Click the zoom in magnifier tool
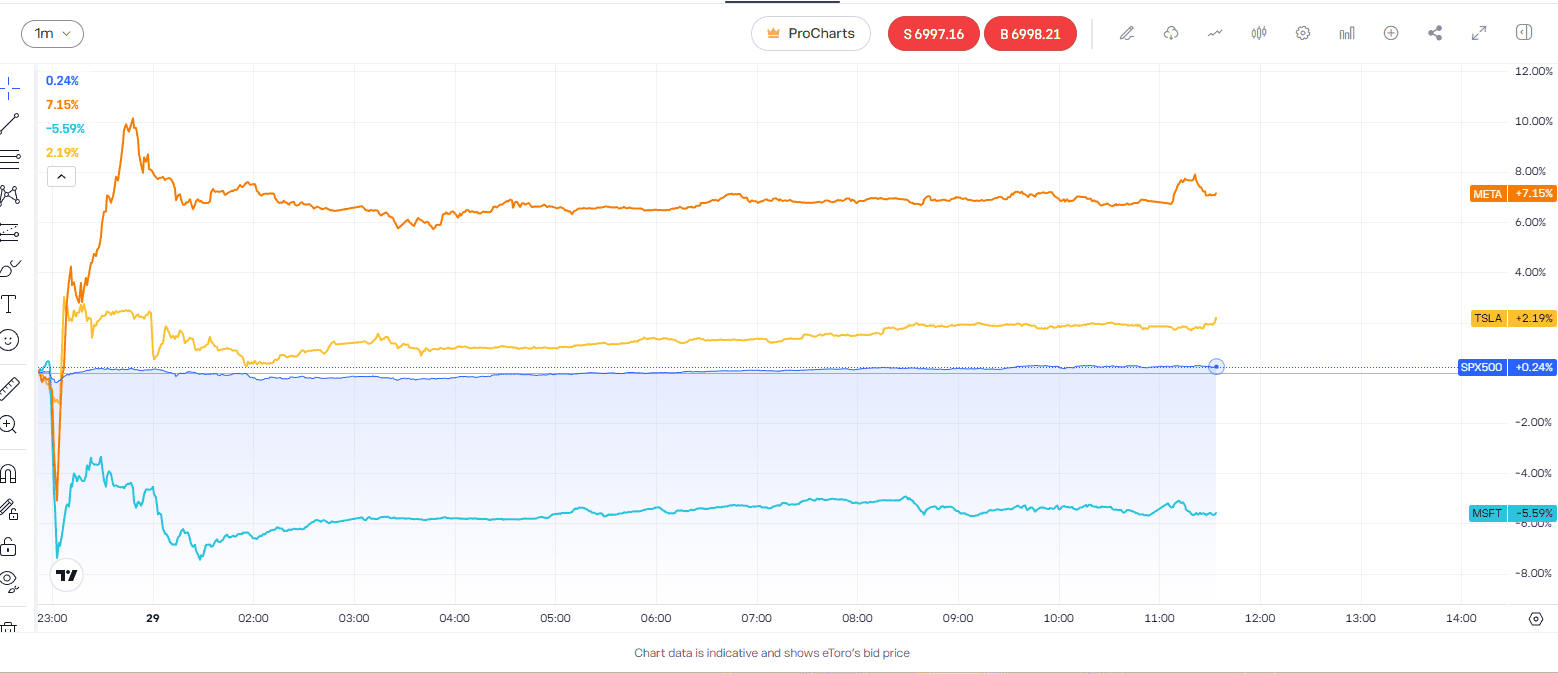The width and height of the screenshot is (1558, 674). 8,424
